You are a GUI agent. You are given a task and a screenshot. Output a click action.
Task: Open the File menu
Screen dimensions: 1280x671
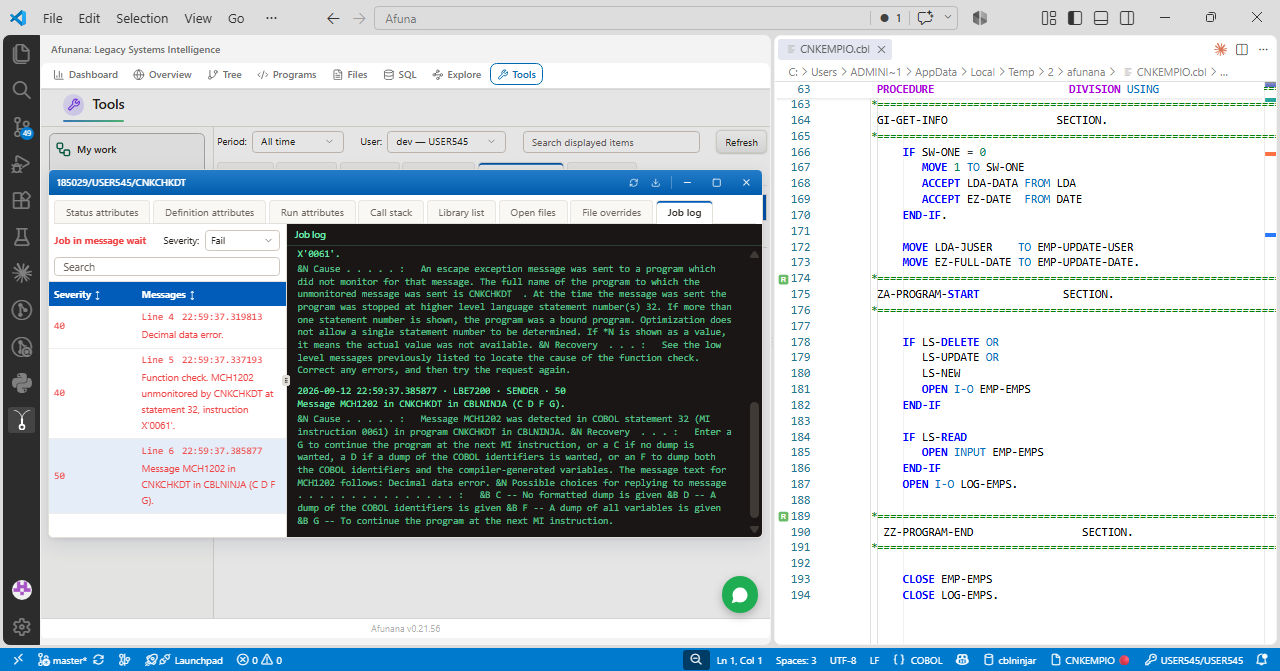(53, 18)
